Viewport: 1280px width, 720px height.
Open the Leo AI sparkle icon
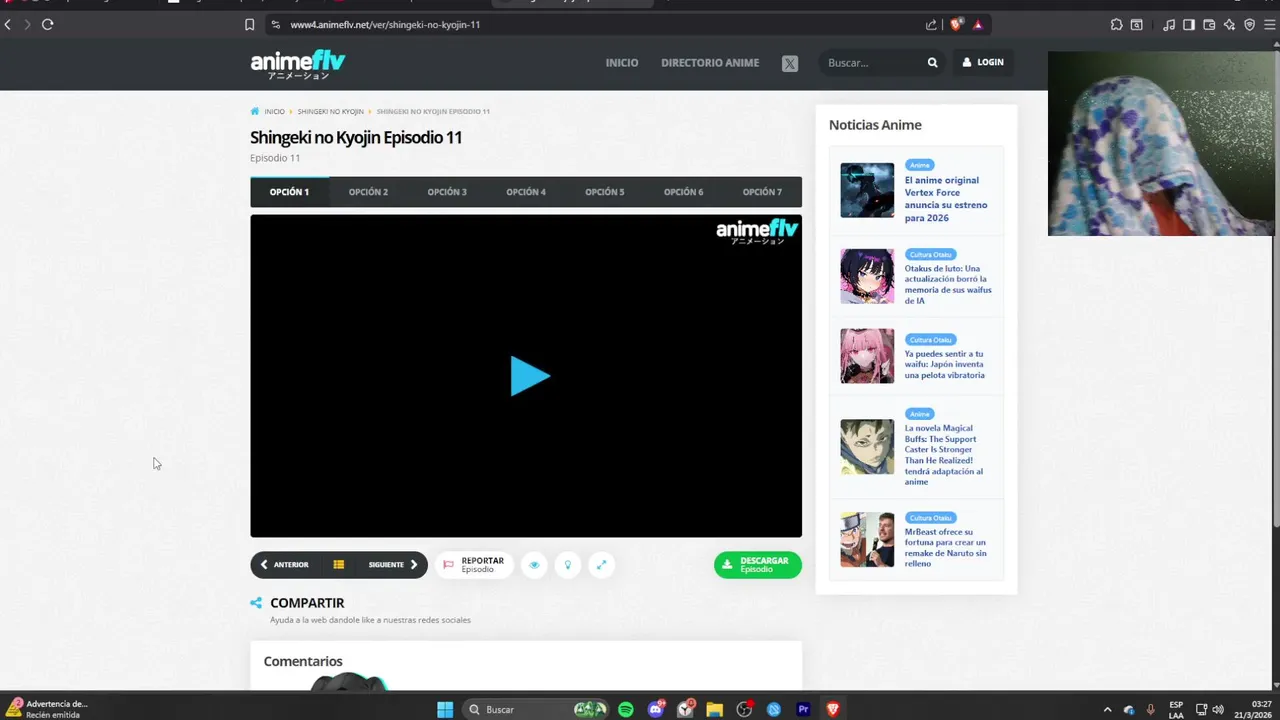(1229, 24)
